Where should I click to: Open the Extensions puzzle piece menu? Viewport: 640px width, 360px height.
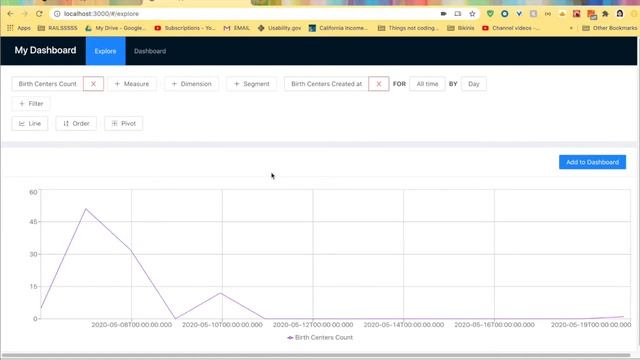point(606,13)
